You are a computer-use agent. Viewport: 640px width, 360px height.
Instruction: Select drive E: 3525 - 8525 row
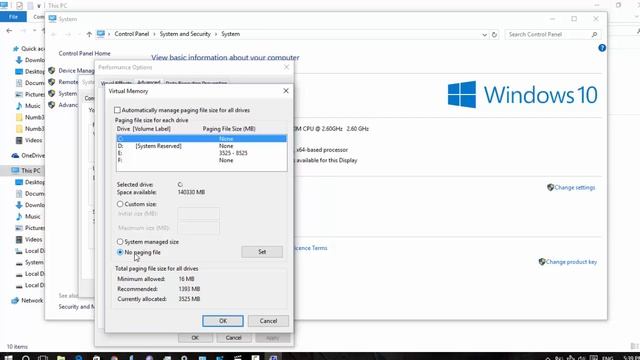tap(202, 153)
